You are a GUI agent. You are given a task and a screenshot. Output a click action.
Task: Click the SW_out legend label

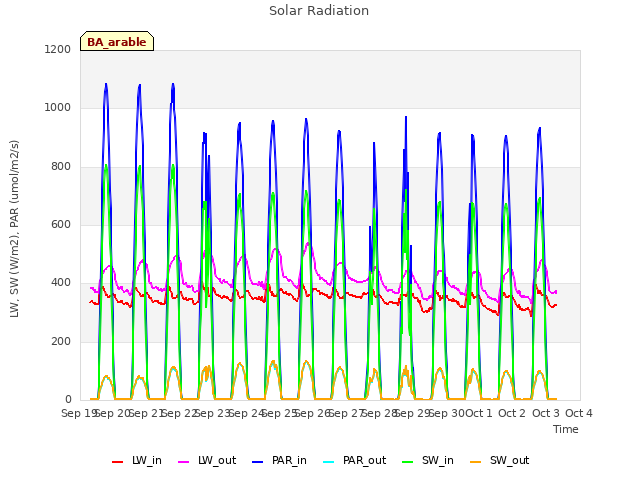coord(509,460)
